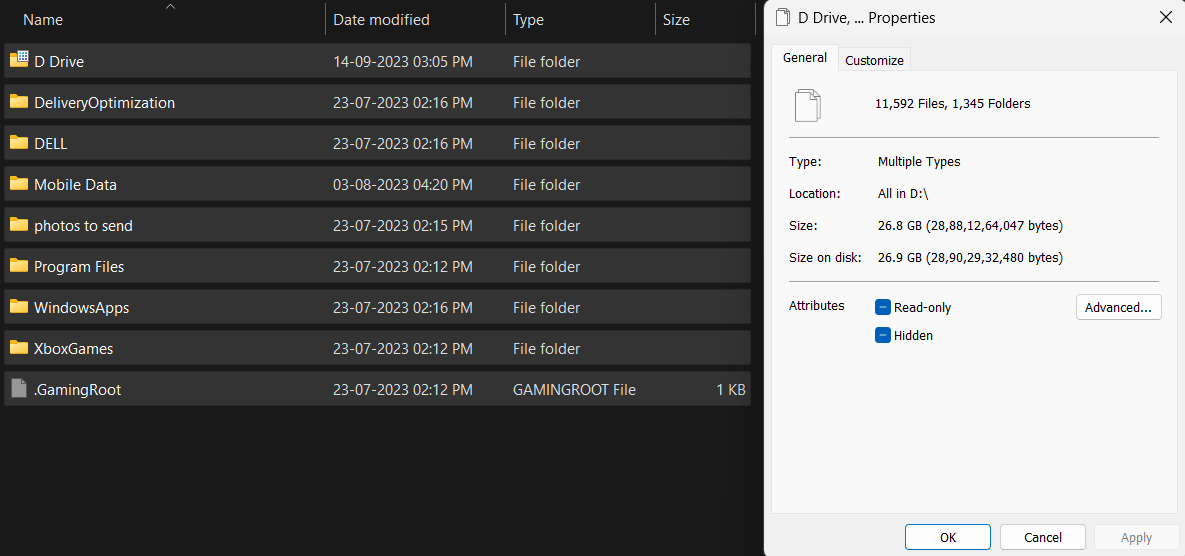The width and height of the screenshot is (1185, 556).
Task: Toggle the Hidden attribute checkbox
Action: click(x=883, y=335)
